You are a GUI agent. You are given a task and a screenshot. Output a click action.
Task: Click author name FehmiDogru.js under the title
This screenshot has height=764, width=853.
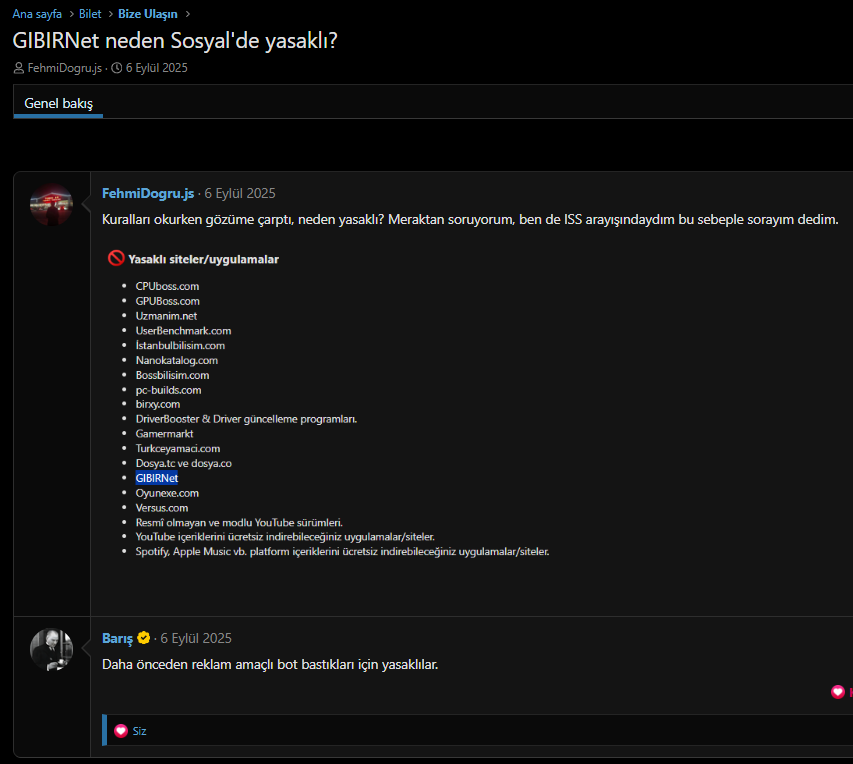pyautogui.click(x=64, y=68)
